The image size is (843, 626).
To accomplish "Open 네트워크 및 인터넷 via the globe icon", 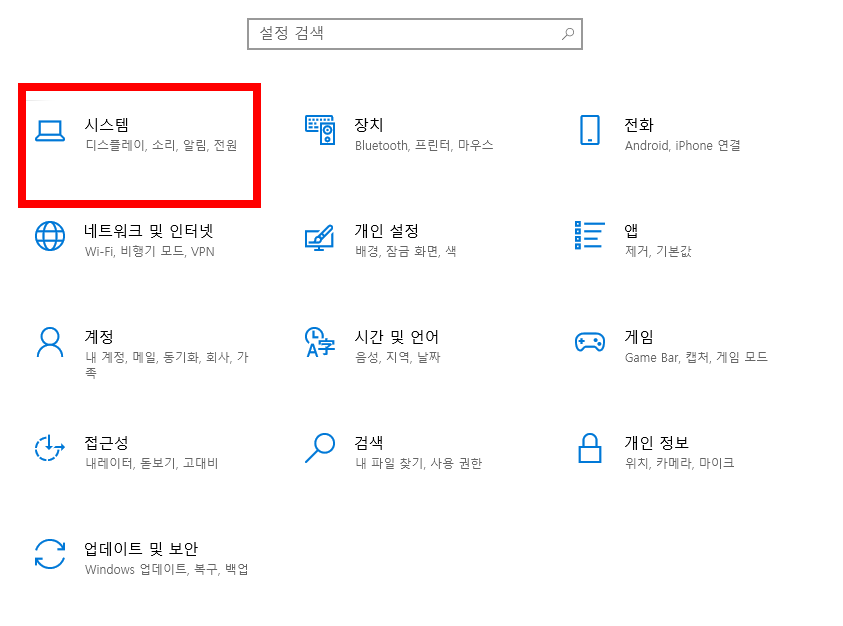I will point(49,237).
